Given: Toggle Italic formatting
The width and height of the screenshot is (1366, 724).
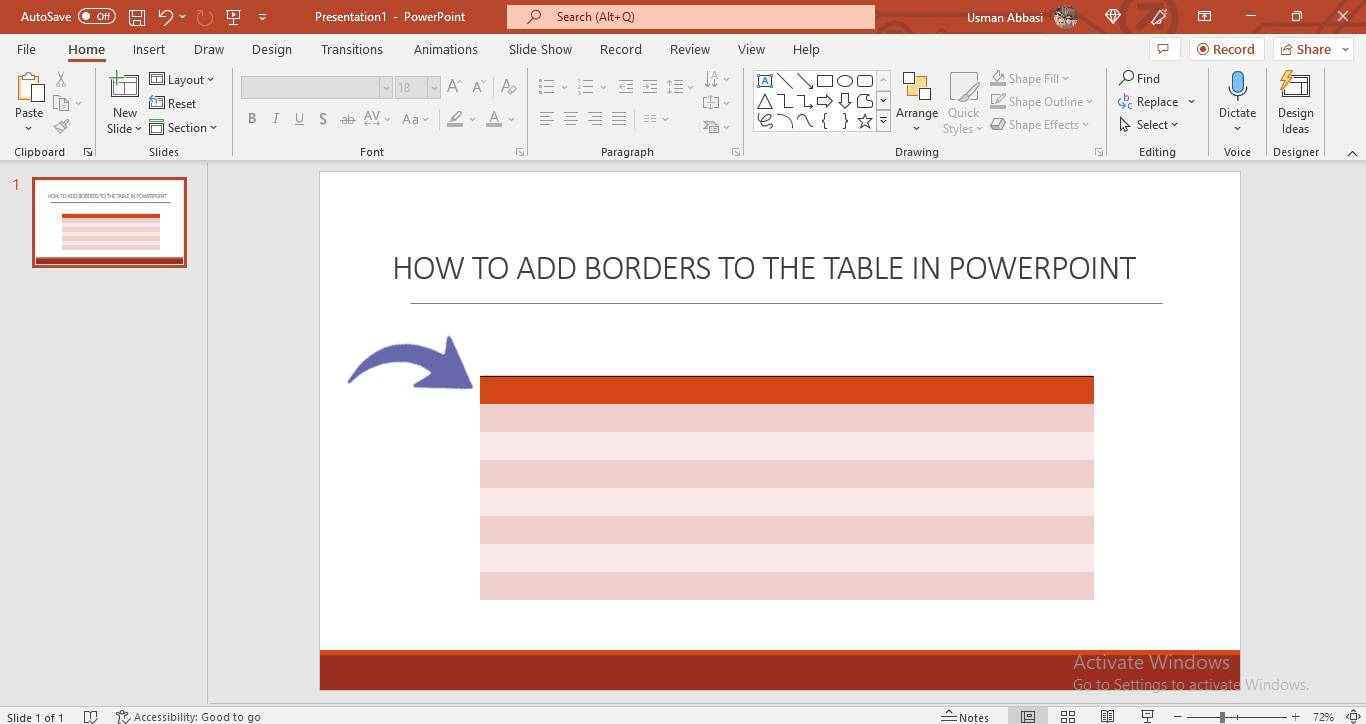Looking at the screenshot, I should 275,119.
